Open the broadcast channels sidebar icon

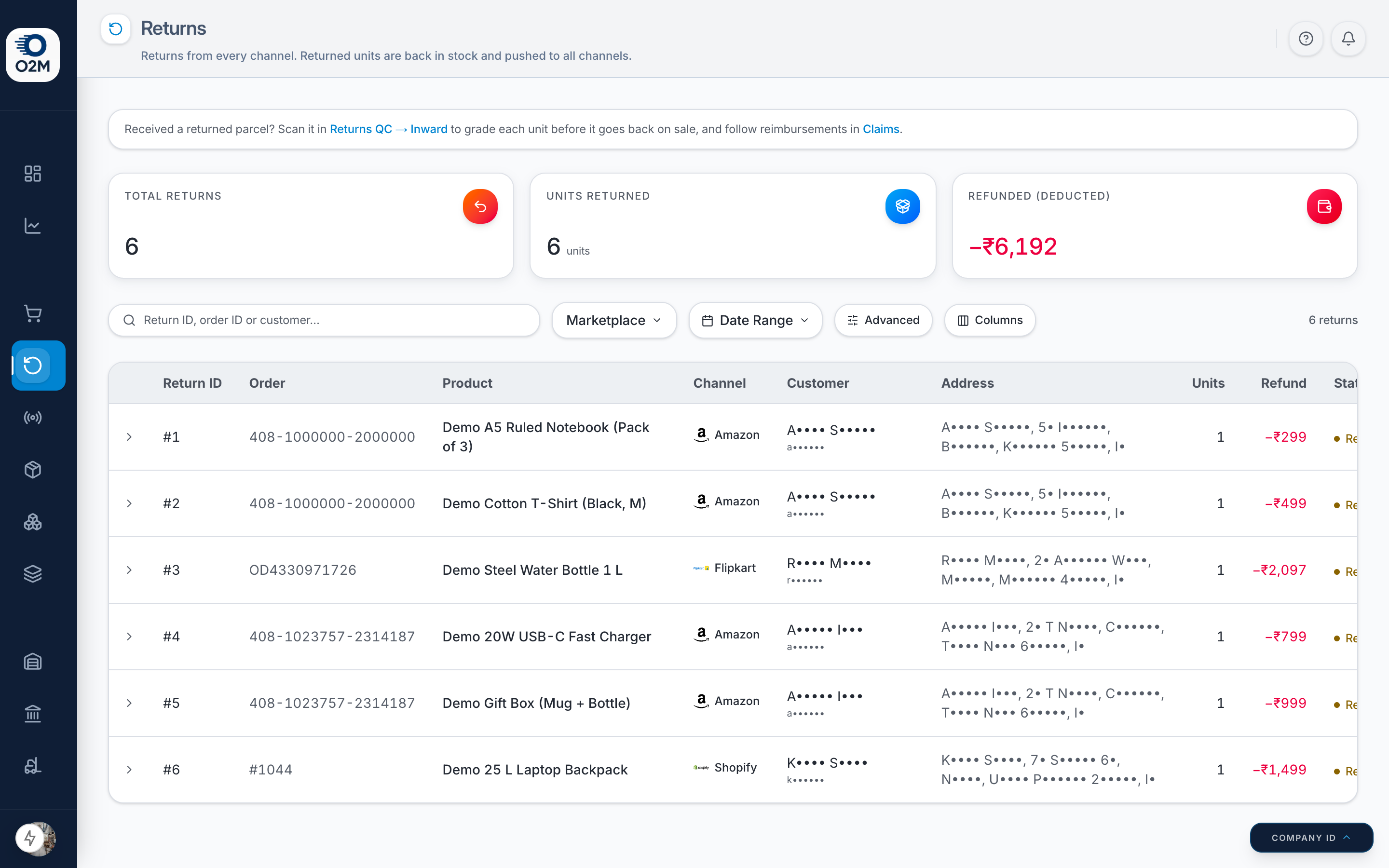[33, 417]
